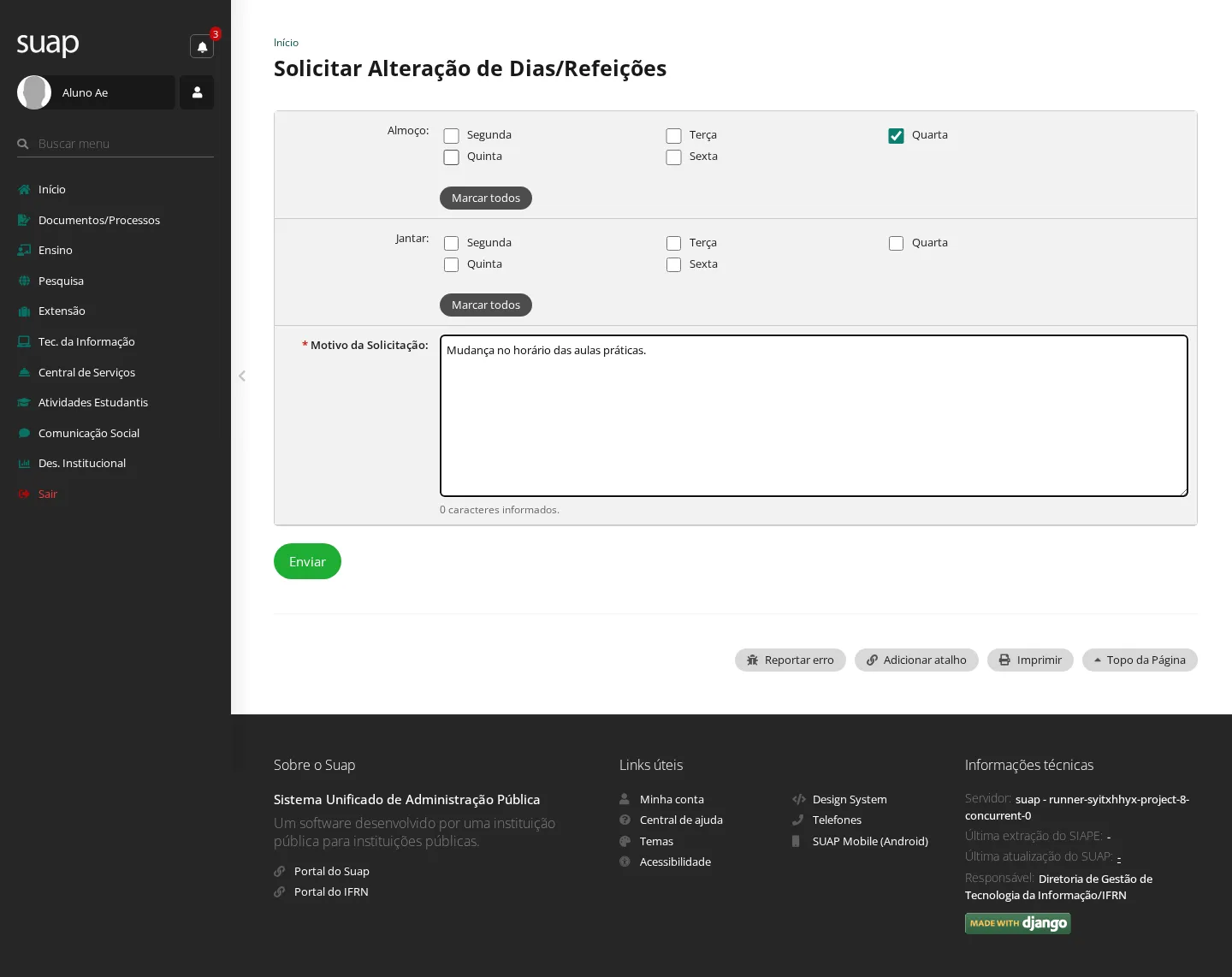This screenshot has height=977, width=1232.
Task: Click the Des. Institucional chart icon
Action: point(24,463)
